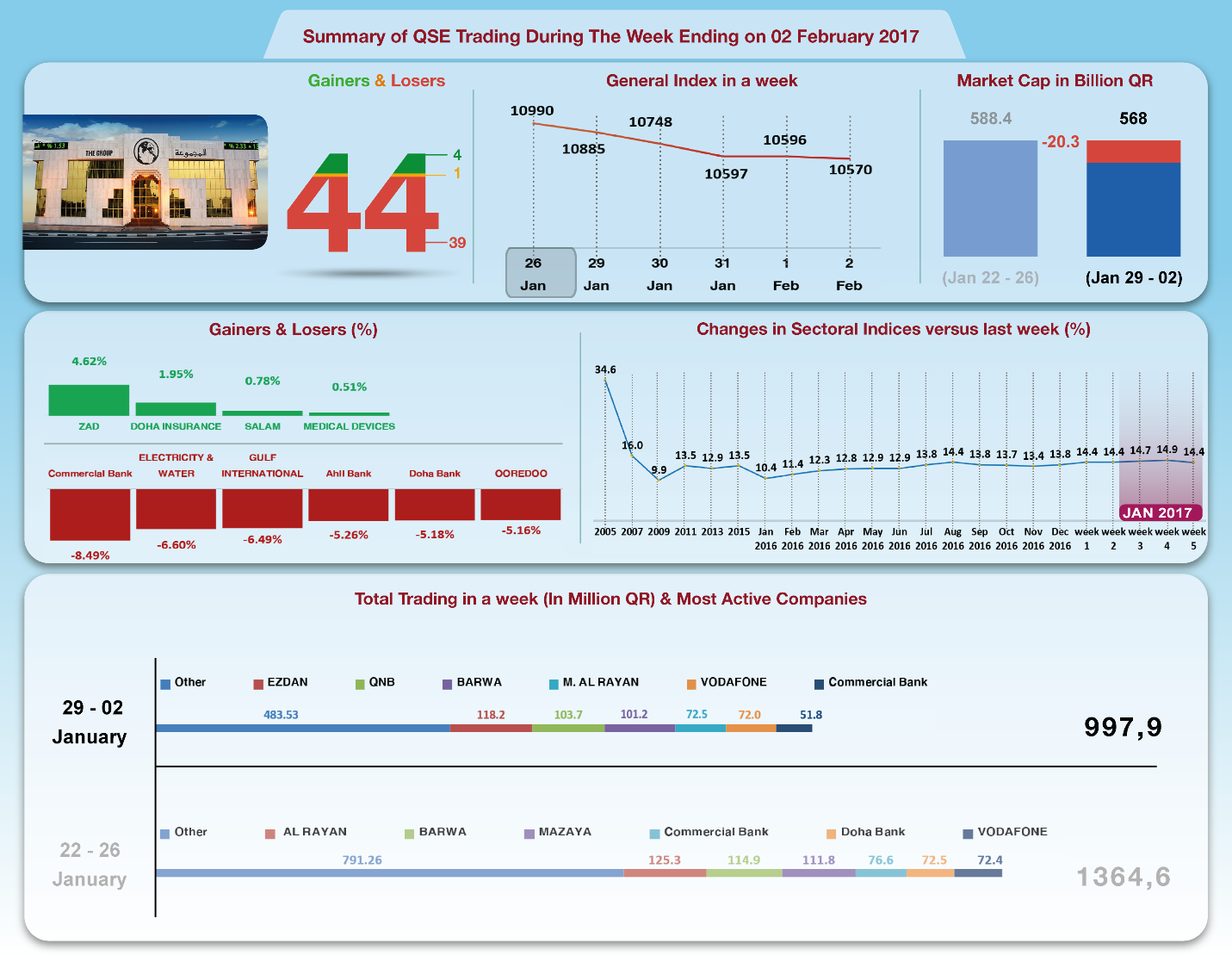Click the blue Other legend swatch for 29 - 02 January
The height and width of the screenshot is (962, 1232).
click(165, 685)
